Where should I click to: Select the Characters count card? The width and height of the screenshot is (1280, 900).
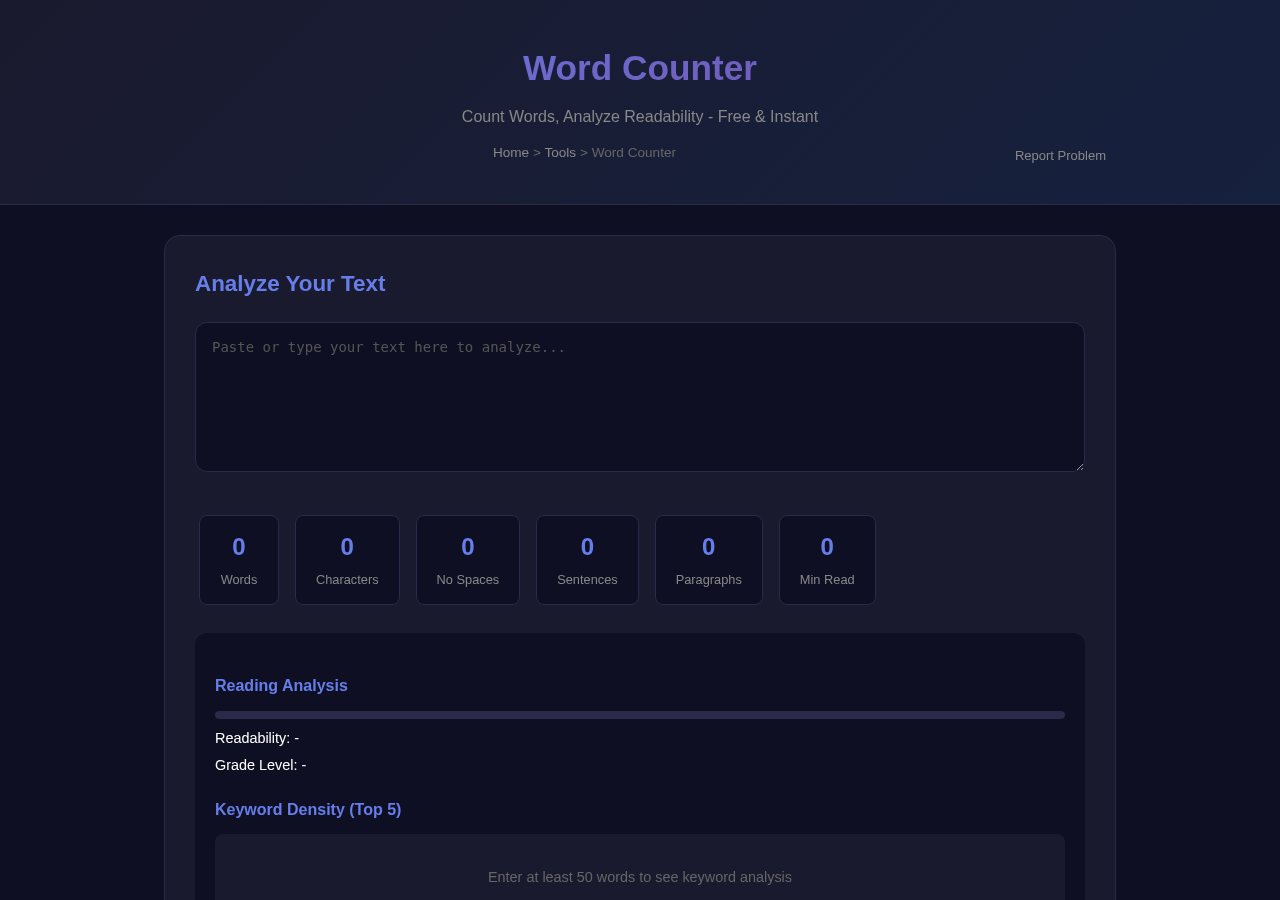pos(347,560)
